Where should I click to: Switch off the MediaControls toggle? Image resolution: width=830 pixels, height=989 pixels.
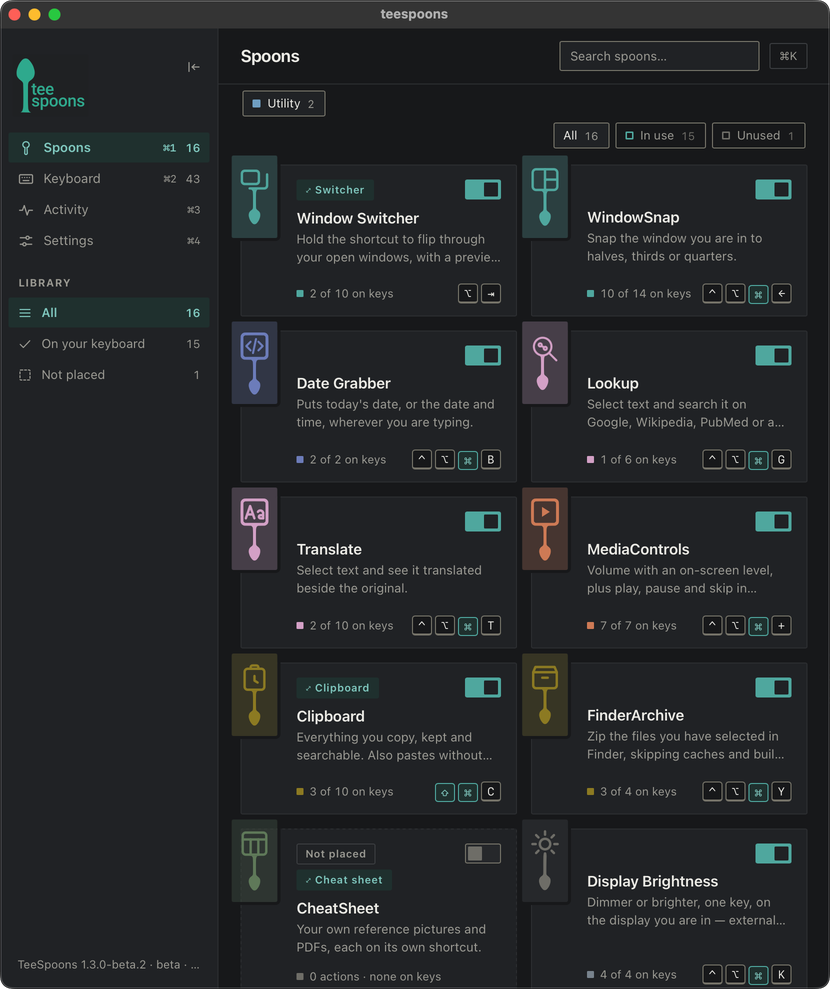[773, 521]
